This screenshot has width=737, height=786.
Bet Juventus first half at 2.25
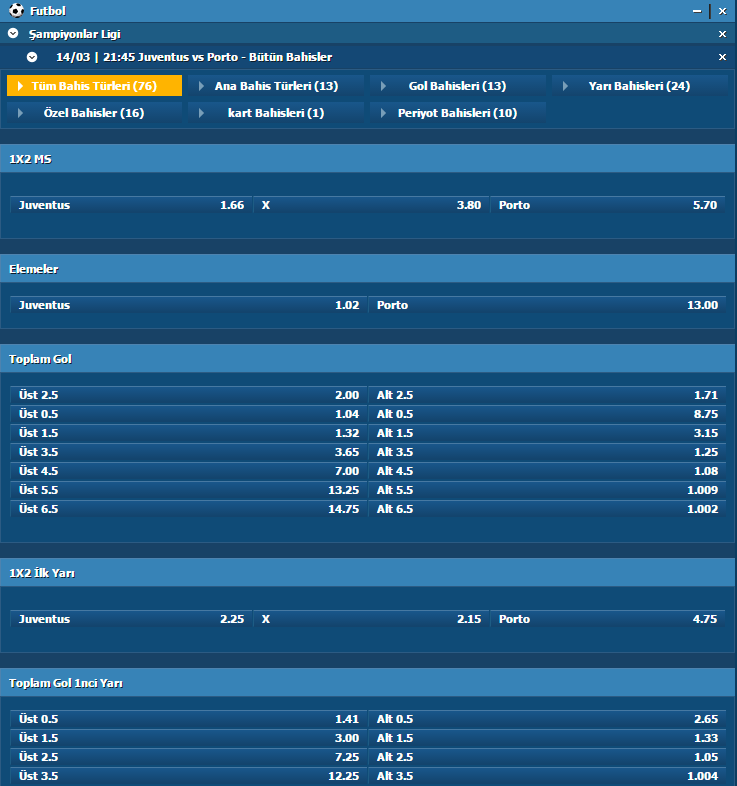[131, 619]
